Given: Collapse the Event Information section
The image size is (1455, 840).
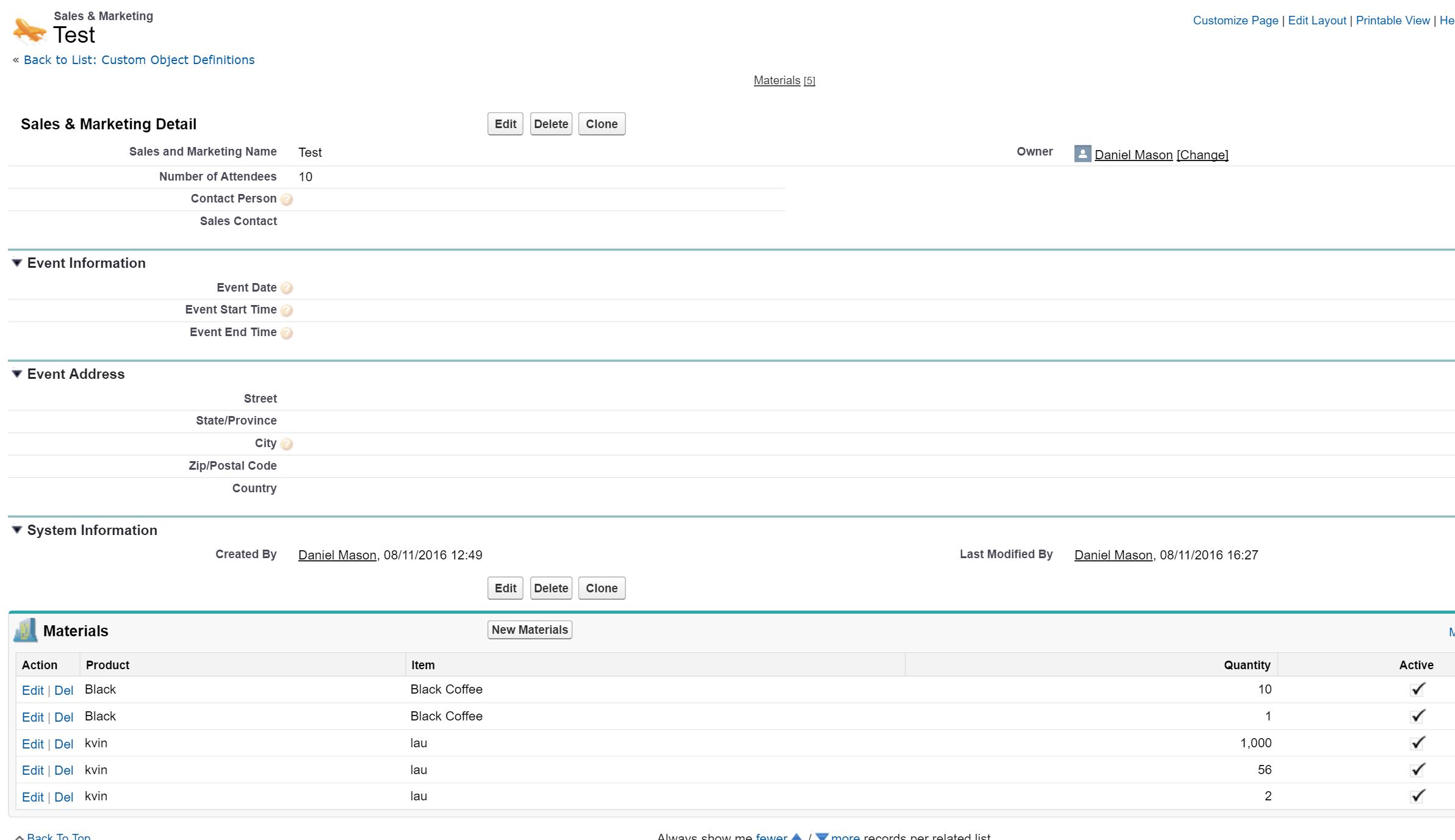Looking at the screenshot, I should (17, 263).
